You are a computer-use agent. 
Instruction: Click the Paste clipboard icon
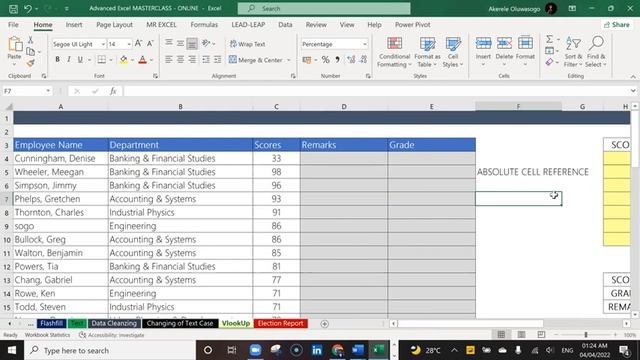click(15, 44)
